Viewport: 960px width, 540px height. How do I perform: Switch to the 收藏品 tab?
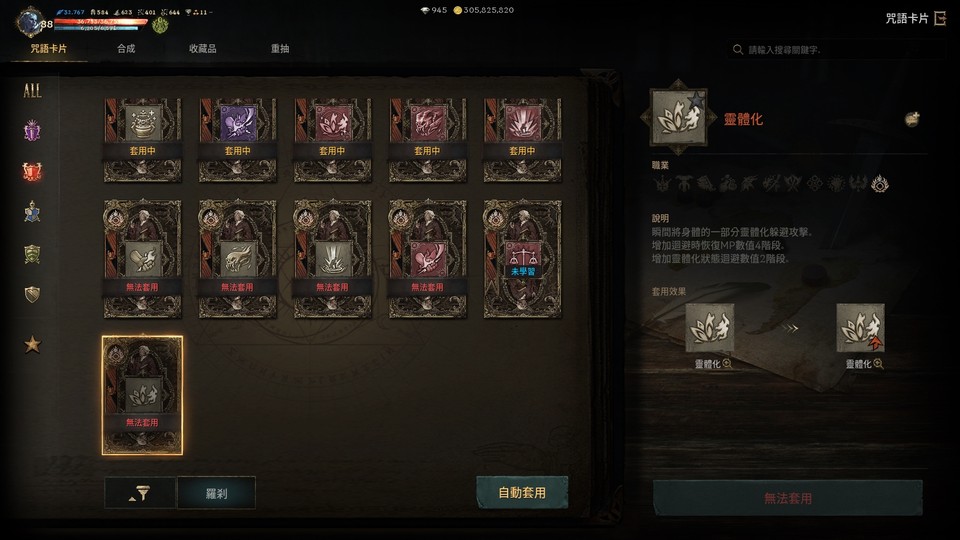tap(203, 48)
